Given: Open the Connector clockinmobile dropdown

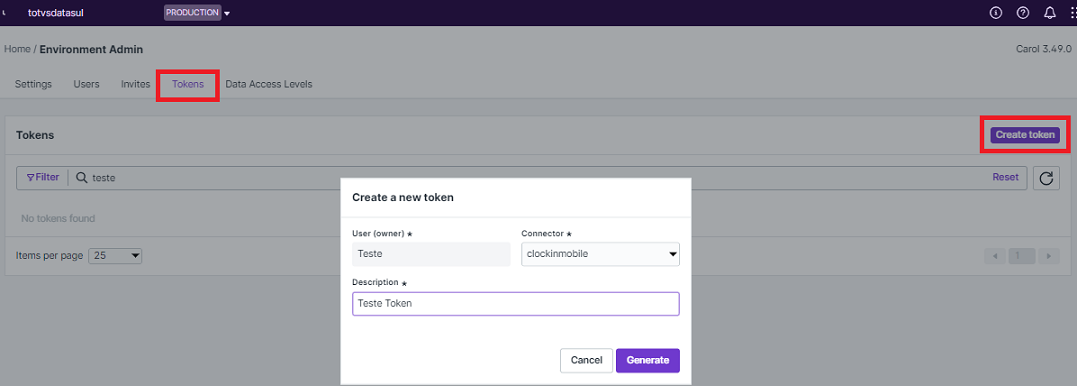Looking at the screenshot, I should (600, 254).
